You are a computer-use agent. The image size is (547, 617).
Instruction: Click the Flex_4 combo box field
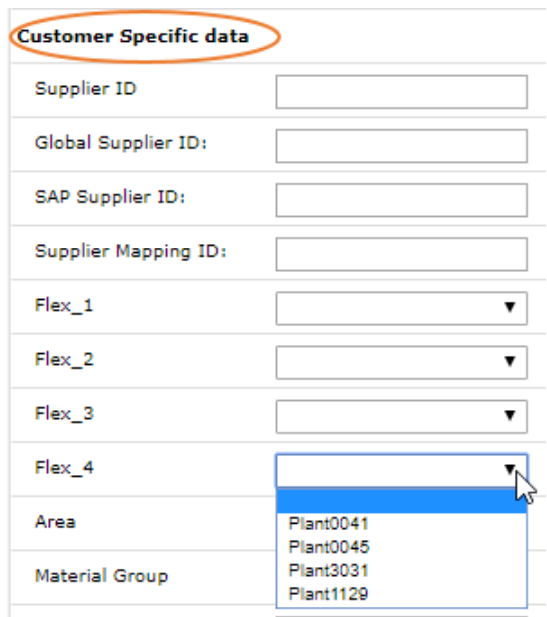coord(401,471)
